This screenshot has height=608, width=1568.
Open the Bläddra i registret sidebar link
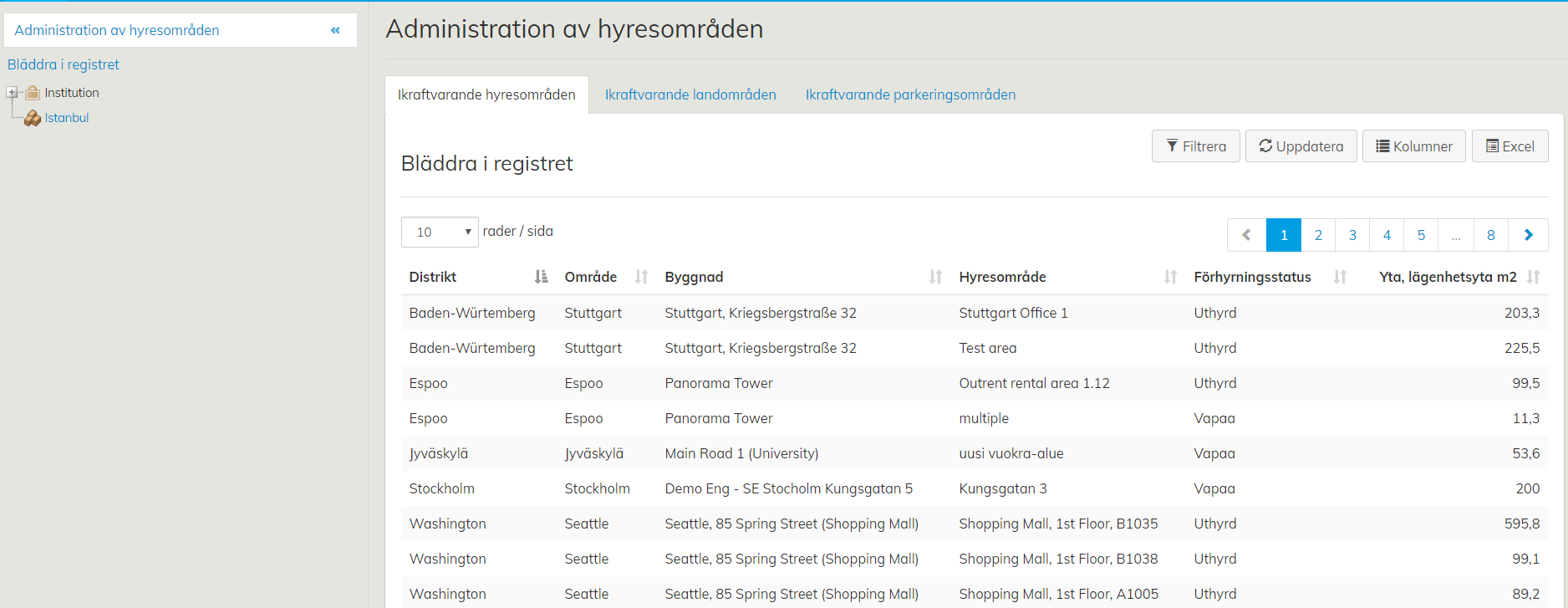coord(64,64)
